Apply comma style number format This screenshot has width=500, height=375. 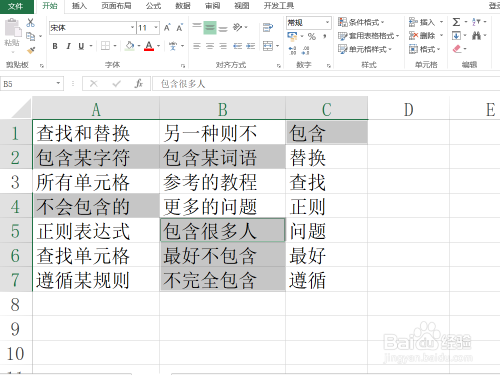coord(325,36)
